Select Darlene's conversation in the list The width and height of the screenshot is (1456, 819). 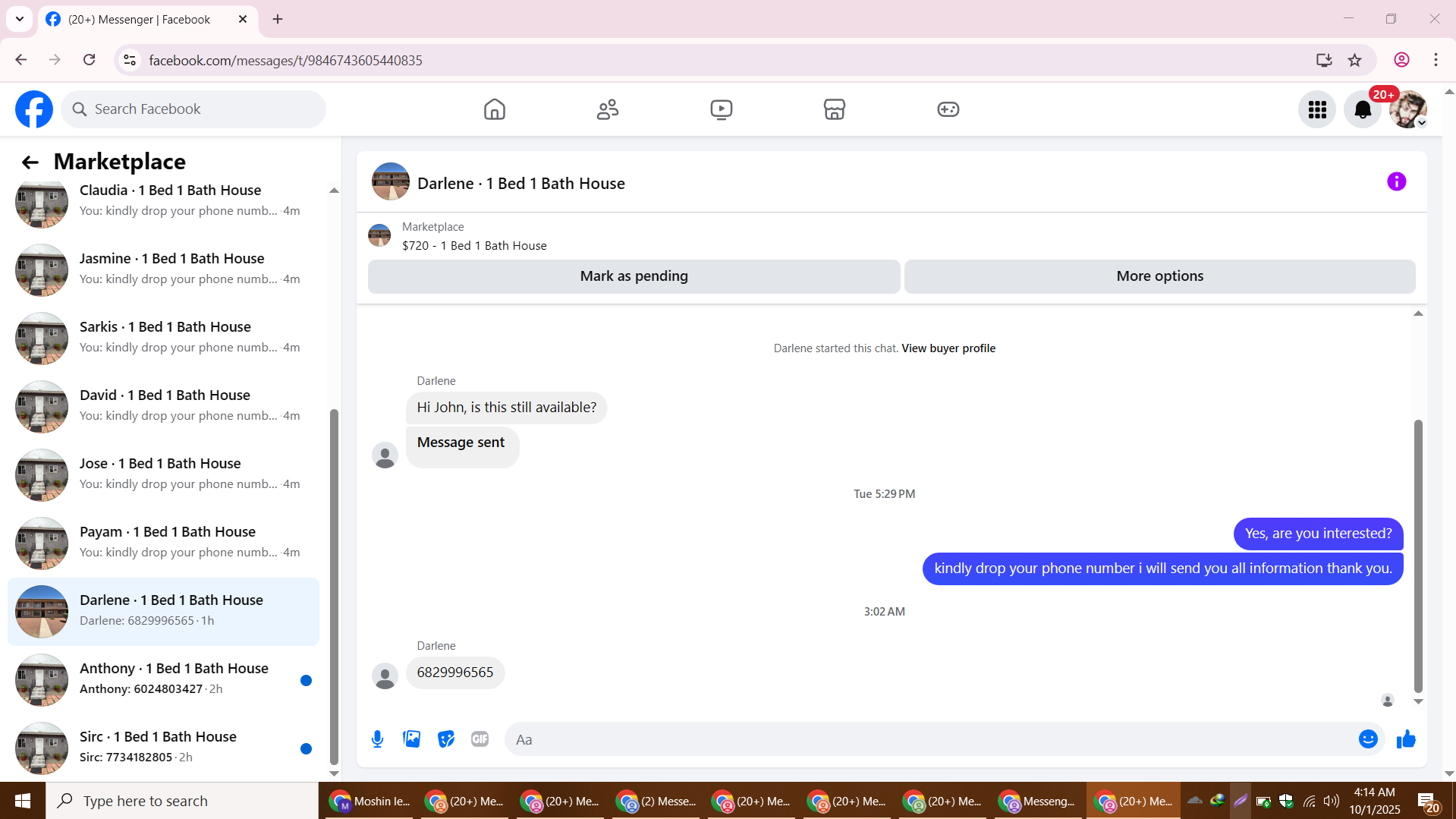pyautogui.click(x=163, y=612)
